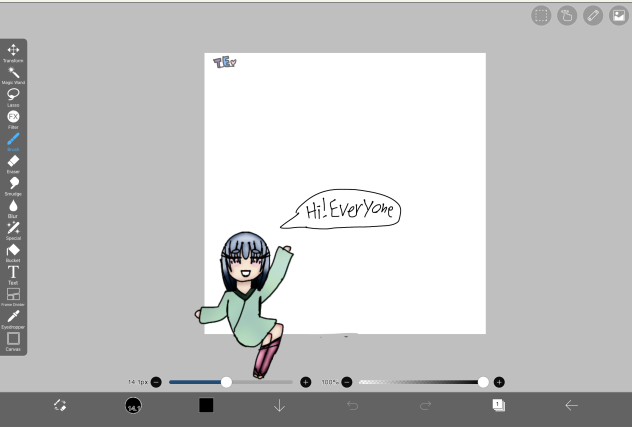632x427 pixels.
Task: Toggle the selection area button
Action: pyautogui.click(x=541, y=15)
